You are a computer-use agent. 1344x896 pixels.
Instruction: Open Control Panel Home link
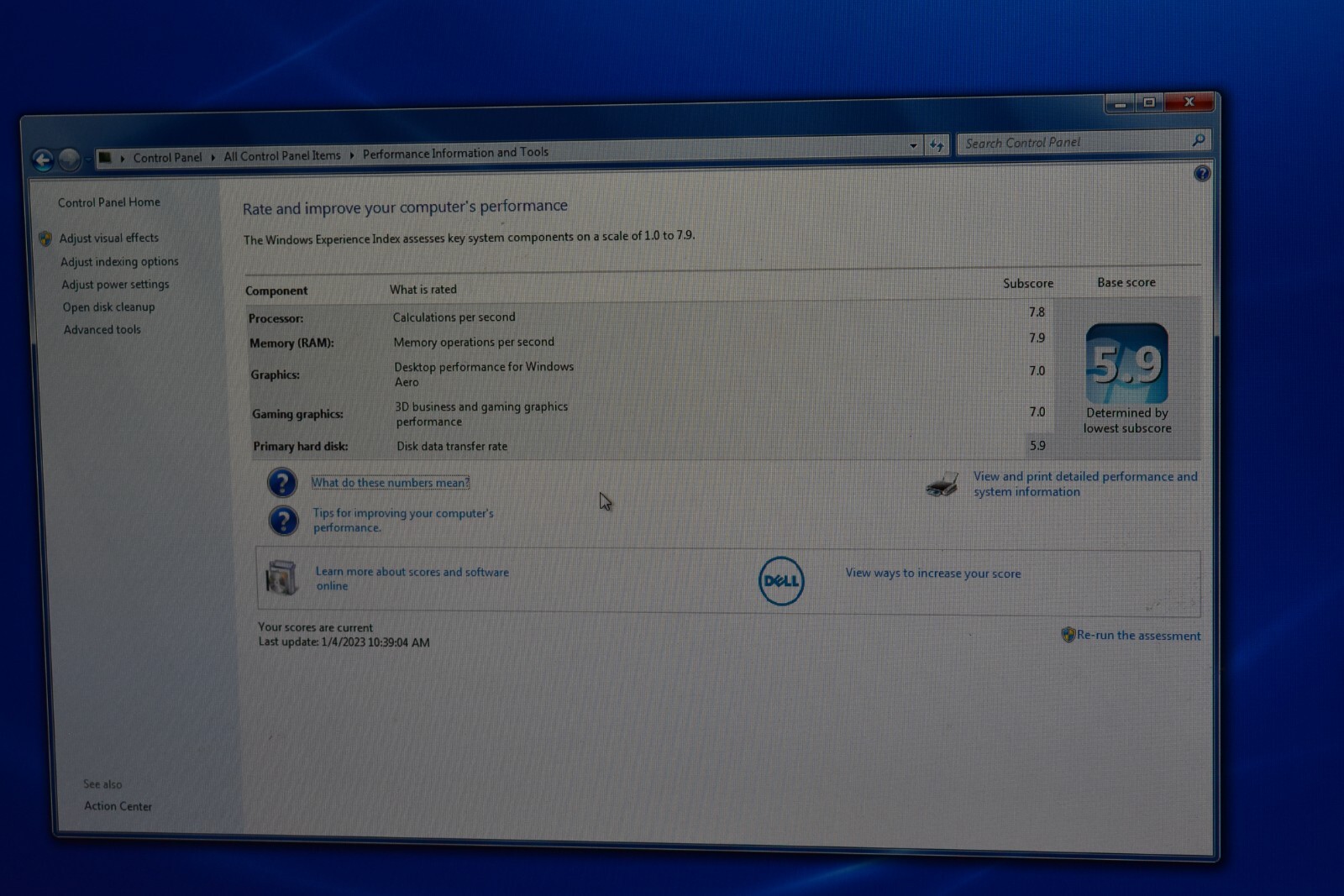[108, 202]
